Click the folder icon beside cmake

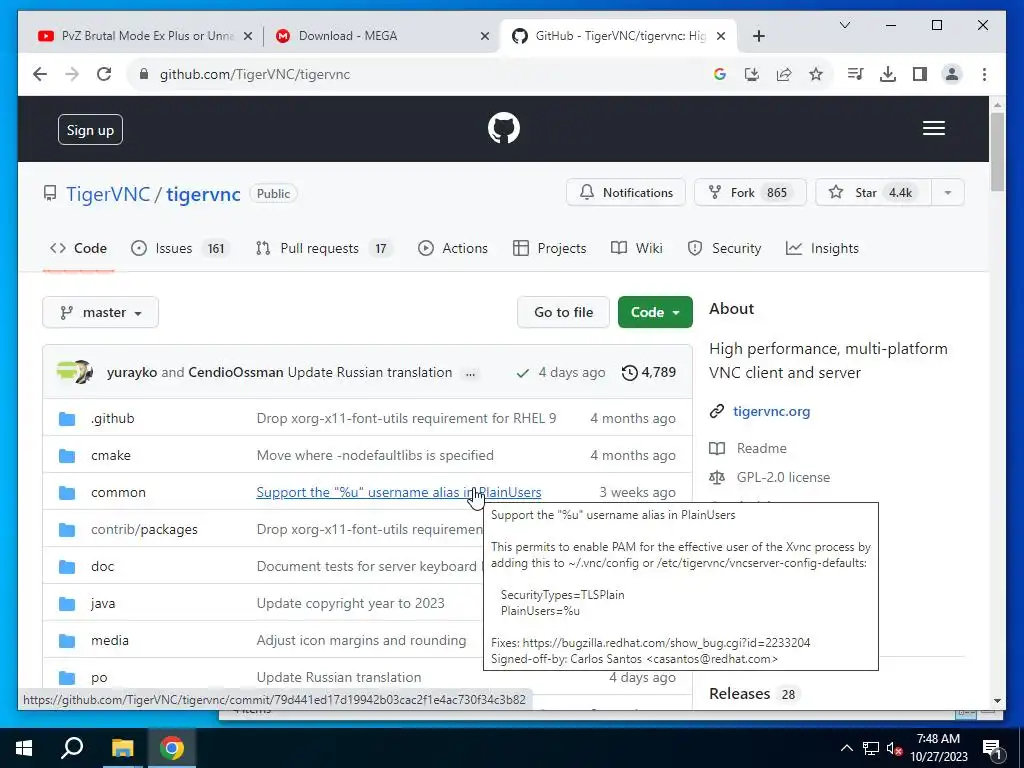tap(67, 455)
